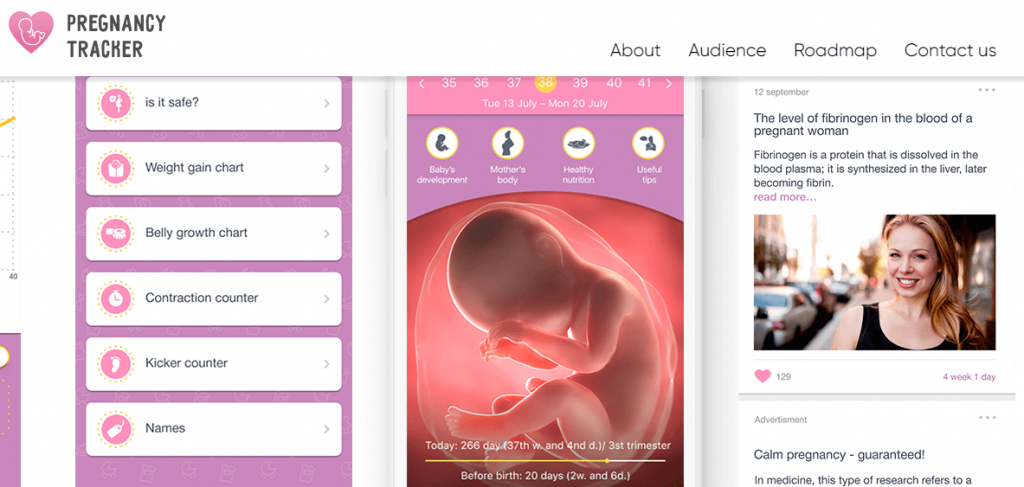Open Mother's body icon
Image resolution: width=1024 pixels, height=487 pixels.
(x=507, y=143)
